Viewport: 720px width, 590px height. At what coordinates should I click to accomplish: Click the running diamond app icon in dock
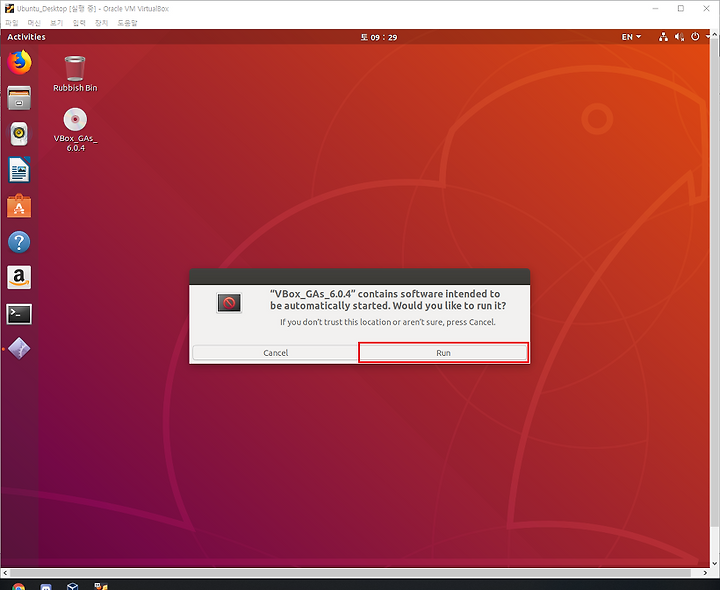click(19, 349)
